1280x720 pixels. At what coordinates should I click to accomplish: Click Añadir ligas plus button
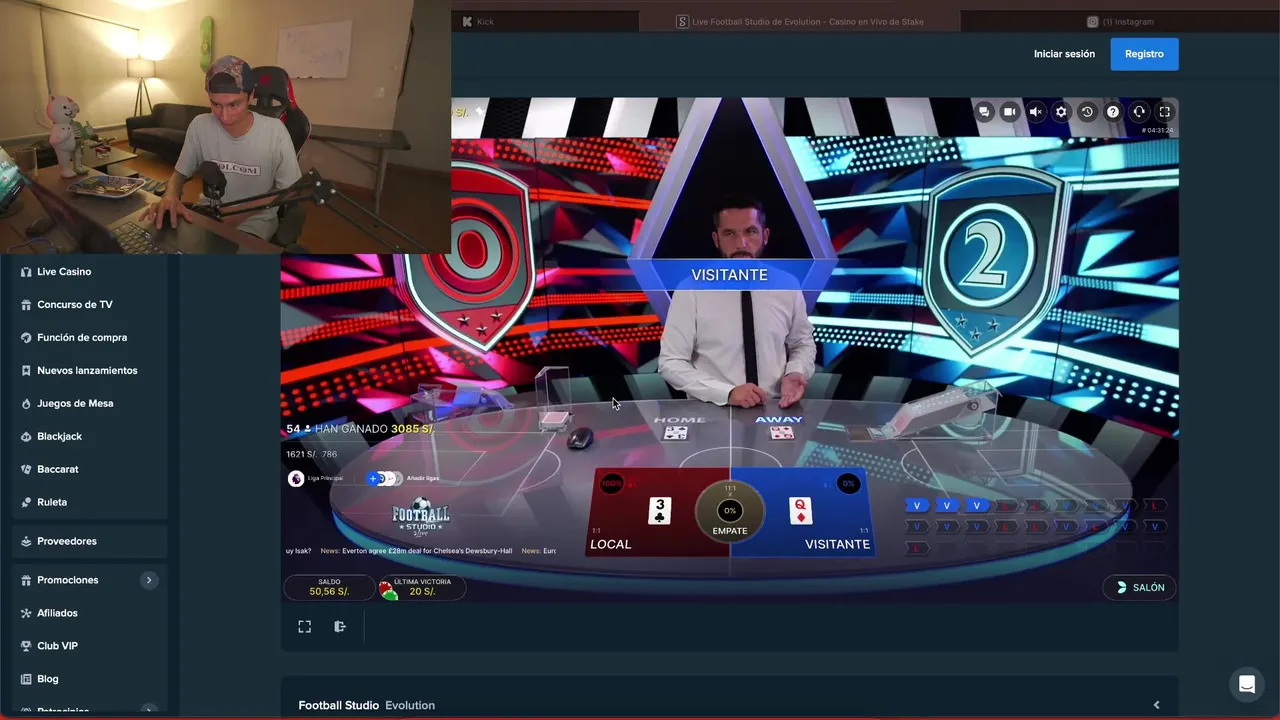click(x=373, y=478)
